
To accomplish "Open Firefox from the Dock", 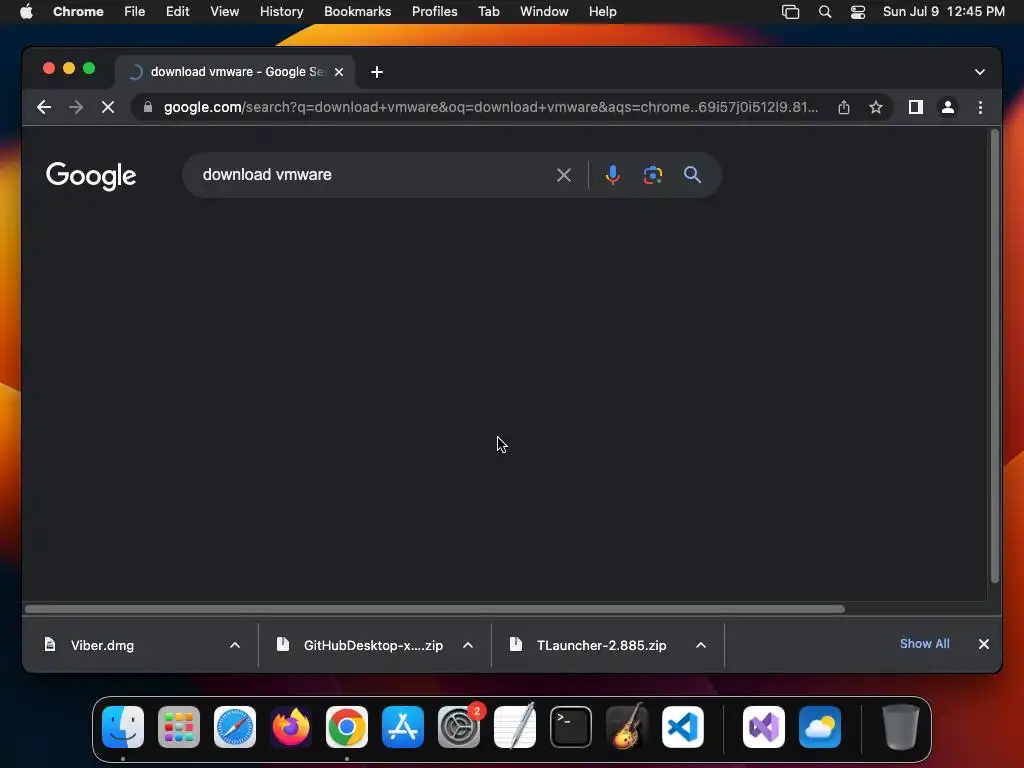I will (291, 727).
